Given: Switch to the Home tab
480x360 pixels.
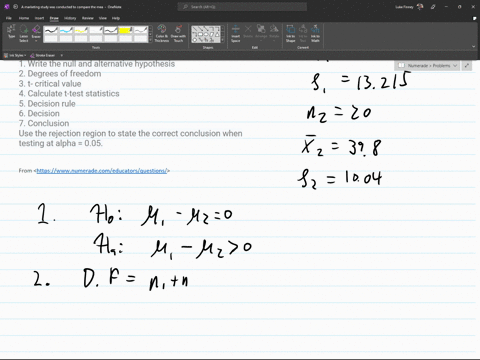Looking at the screenshot, I should pos(24,18).
